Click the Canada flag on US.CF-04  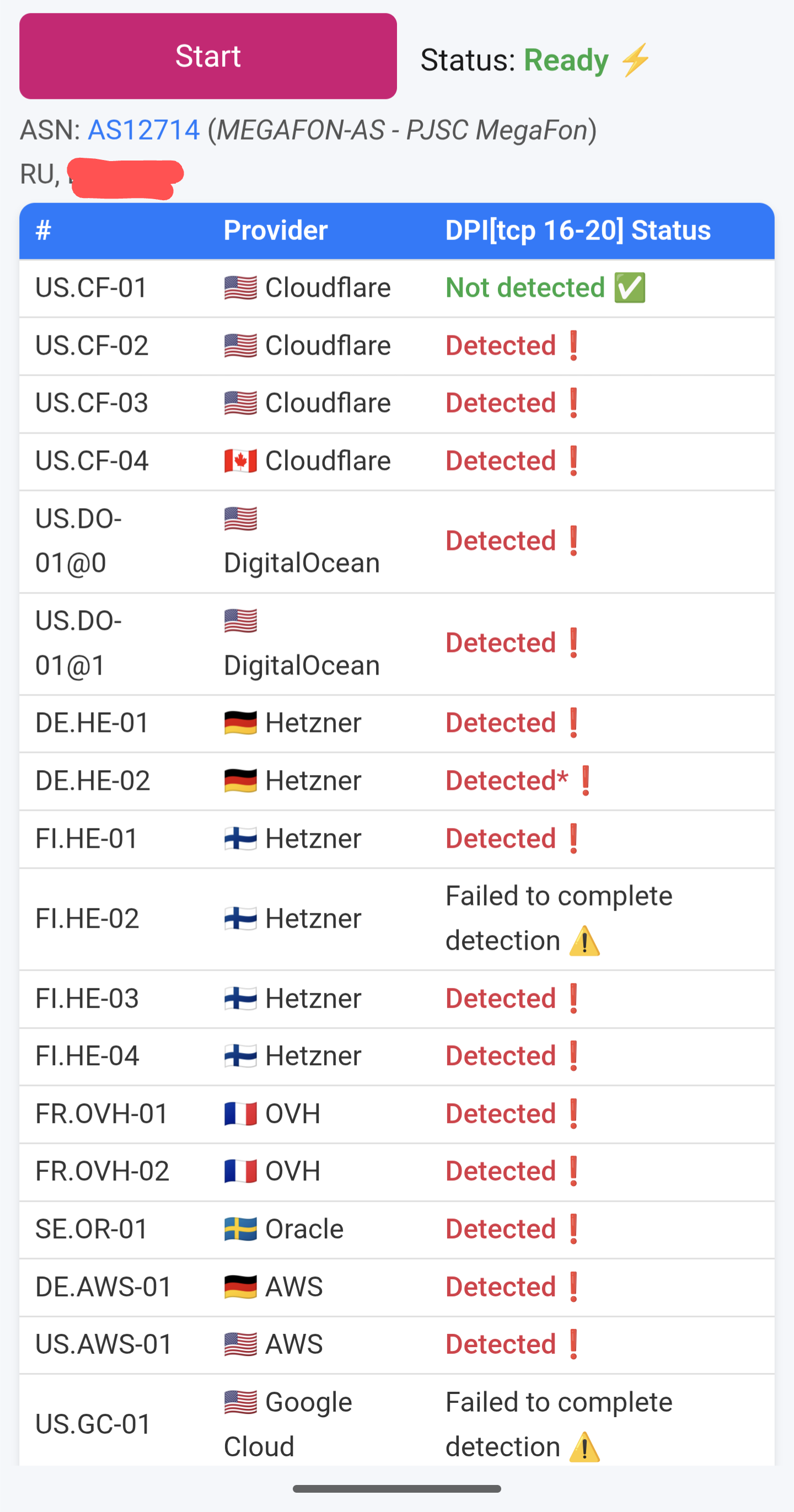click(x=240, y=461)
